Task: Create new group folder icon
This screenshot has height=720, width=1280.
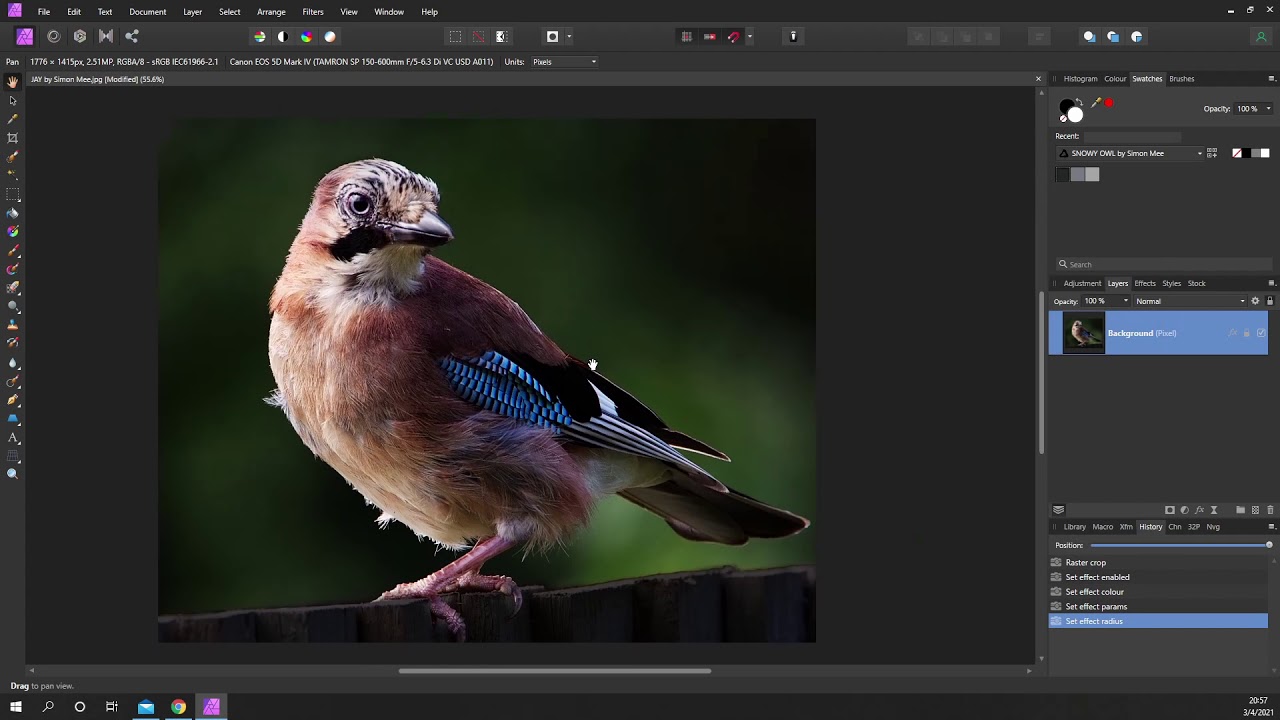Action: pyautogui.click(x=1241, y=510)
